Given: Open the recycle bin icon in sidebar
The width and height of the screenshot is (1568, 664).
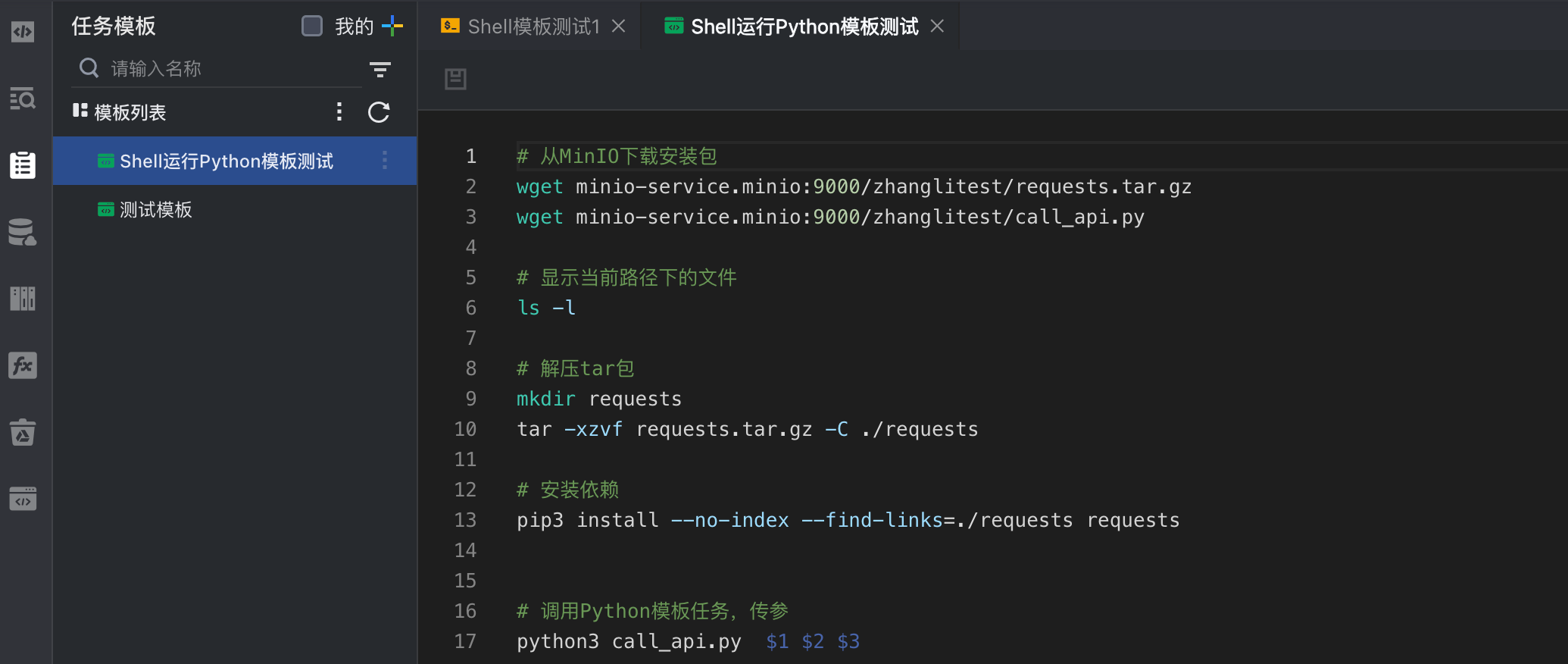Looking at the screenshot, I should click(x=23, y=432).
